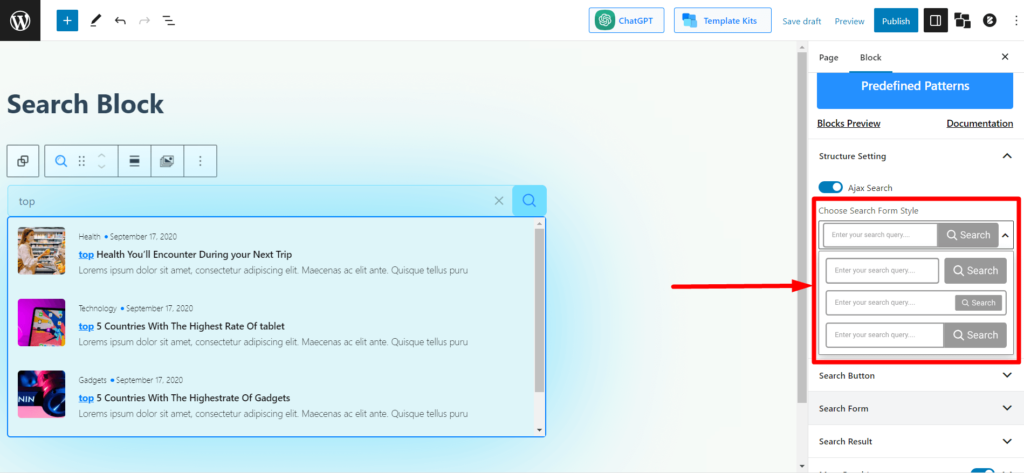Open Template Kits
Image resolution: width=1024 pixels, height=473 pixels.
(x=722, y=20)
